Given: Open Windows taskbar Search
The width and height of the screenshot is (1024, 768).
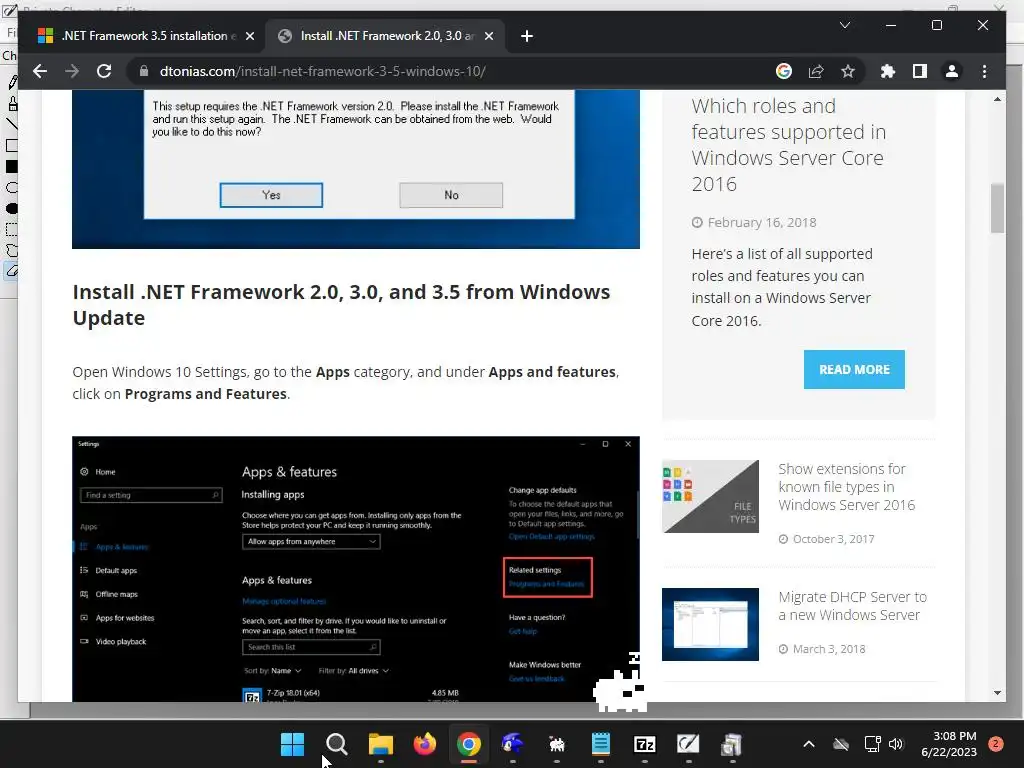Looking at the screenshot, I should 336,744.
